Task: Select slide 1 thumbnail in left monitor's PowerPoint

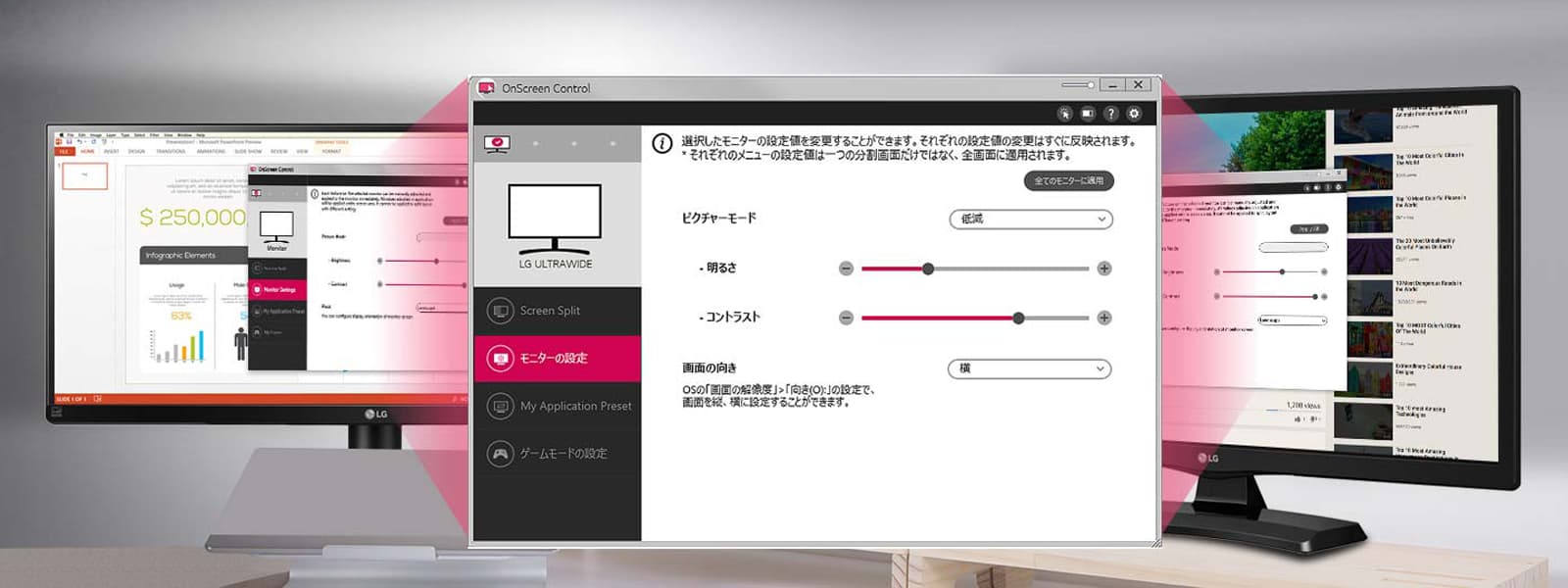Action: pos(84,175)
